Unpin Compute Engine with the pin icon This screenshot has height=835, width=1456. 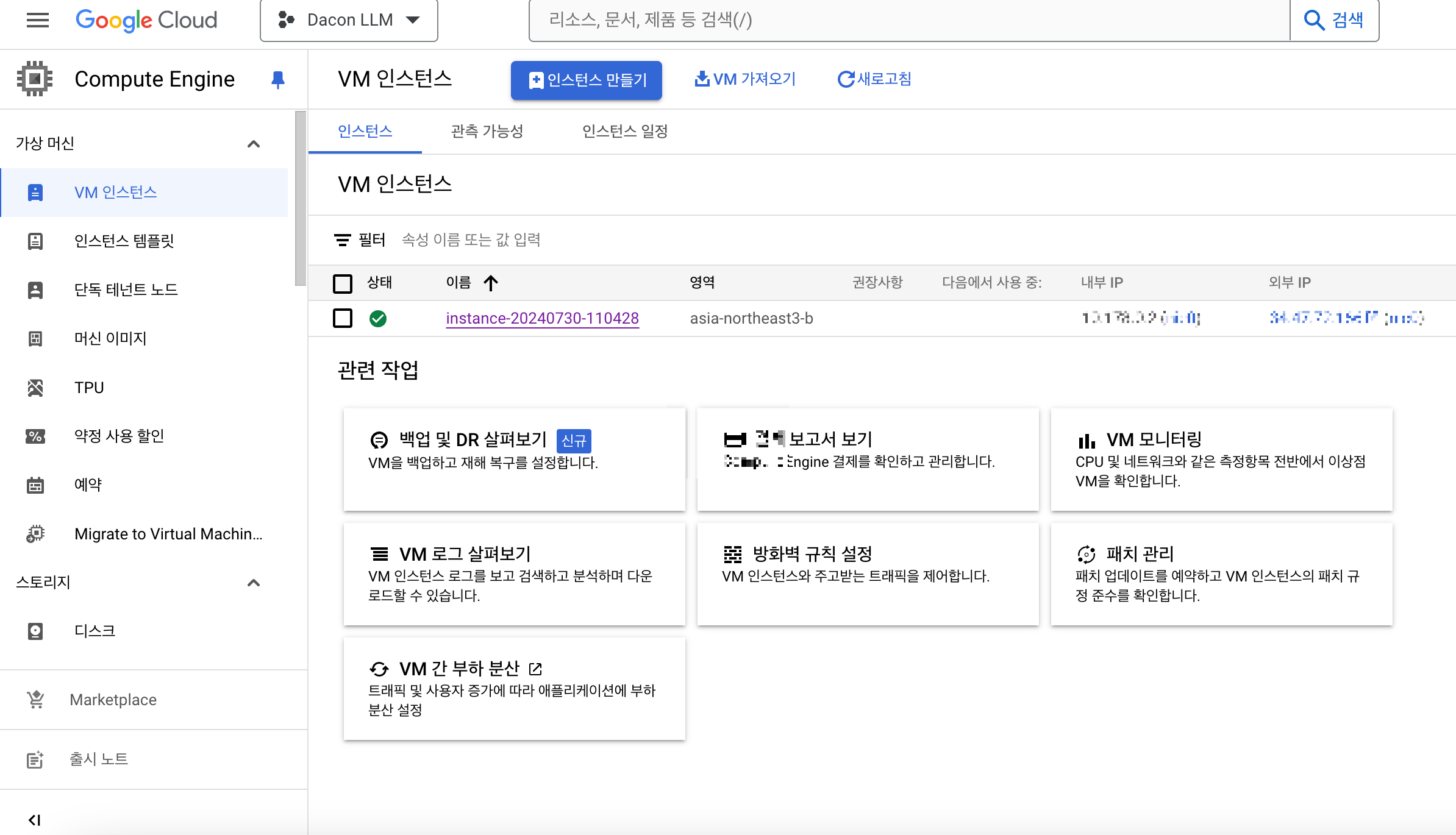point(277,79)
